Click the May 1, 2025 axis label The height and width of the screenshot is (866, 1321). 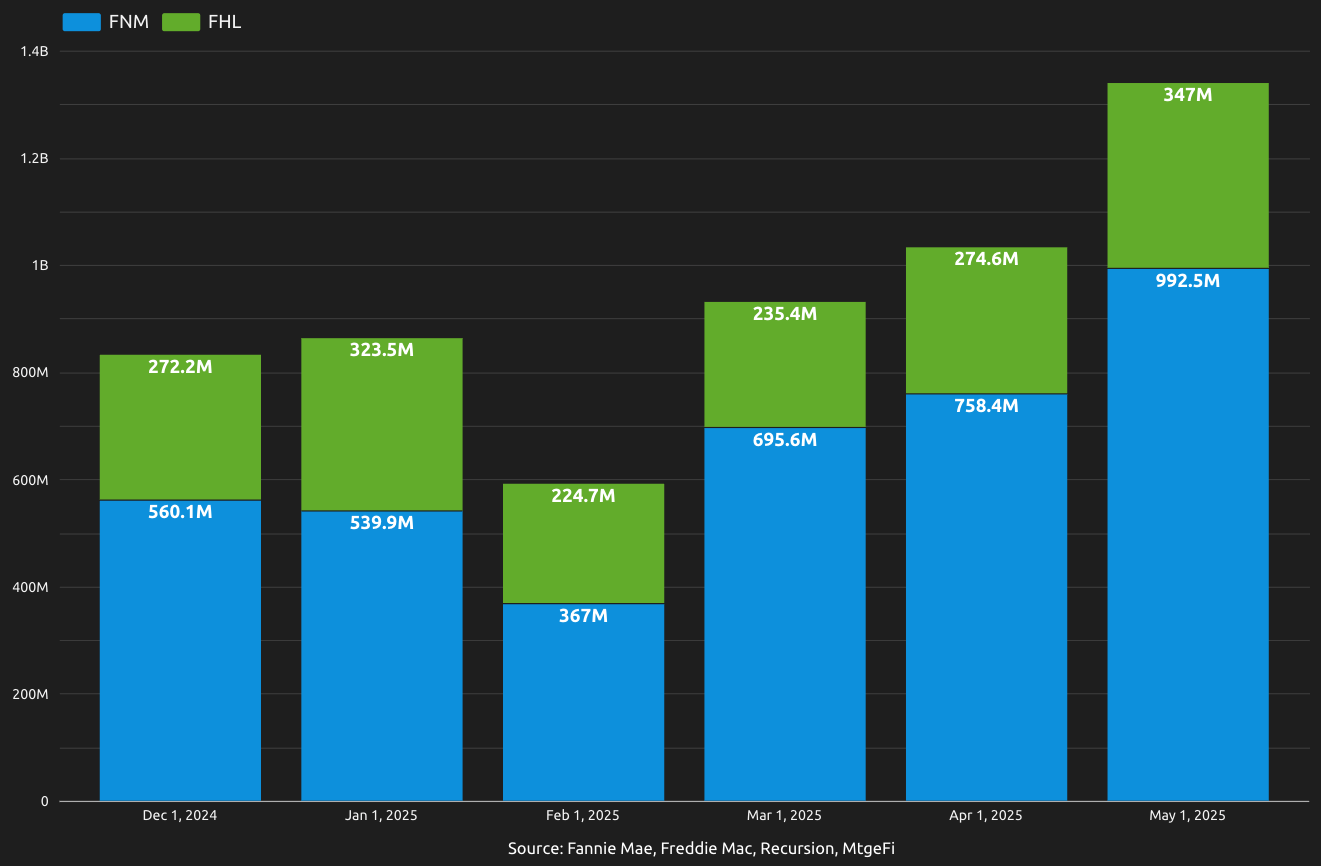coord(1186,815)
